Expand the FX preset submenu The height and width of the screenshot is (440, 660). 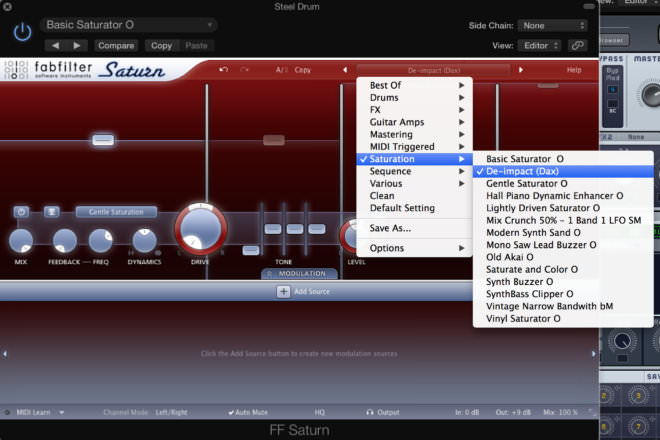415,109
